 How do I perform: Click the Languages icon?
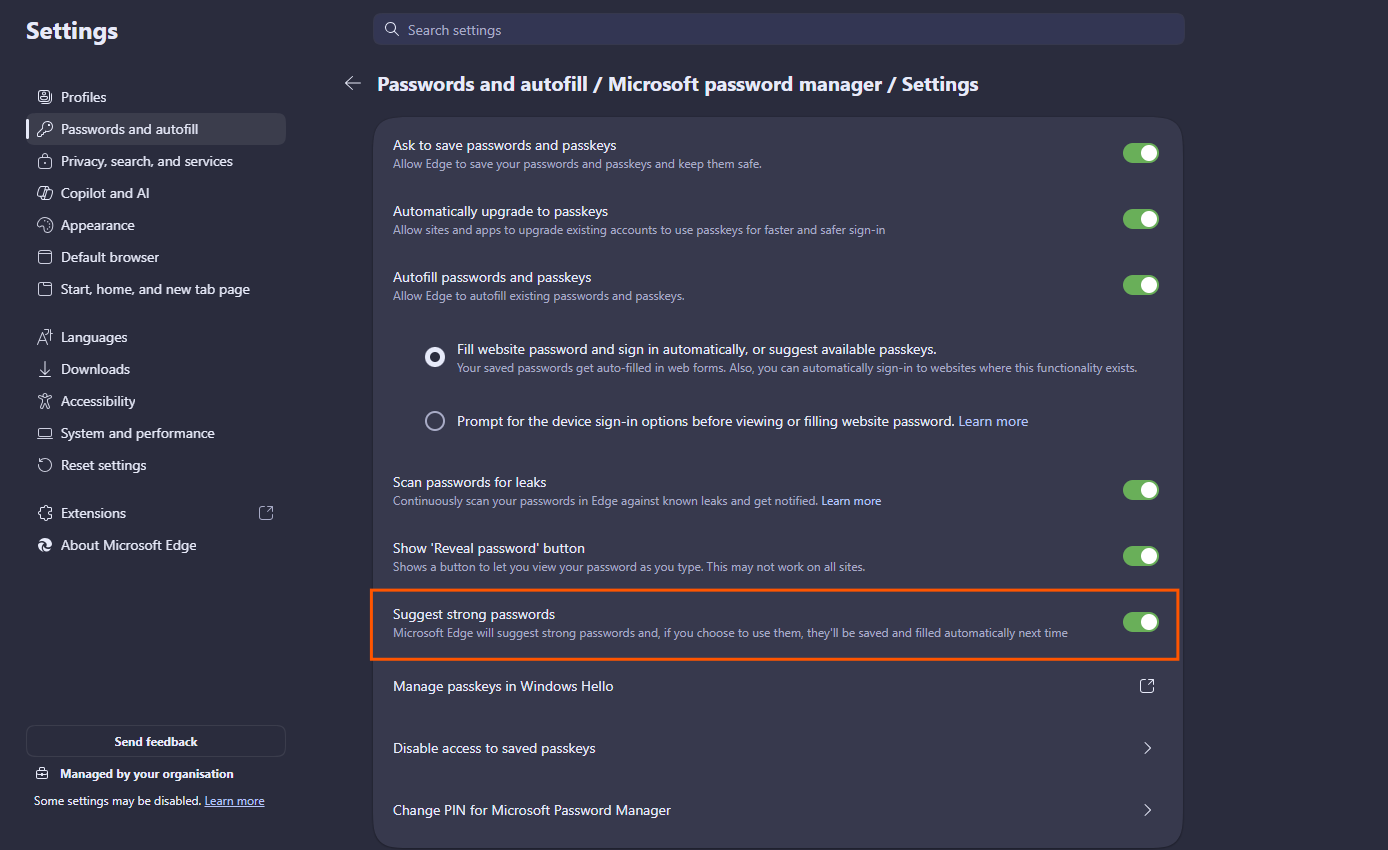coord(44,337)
